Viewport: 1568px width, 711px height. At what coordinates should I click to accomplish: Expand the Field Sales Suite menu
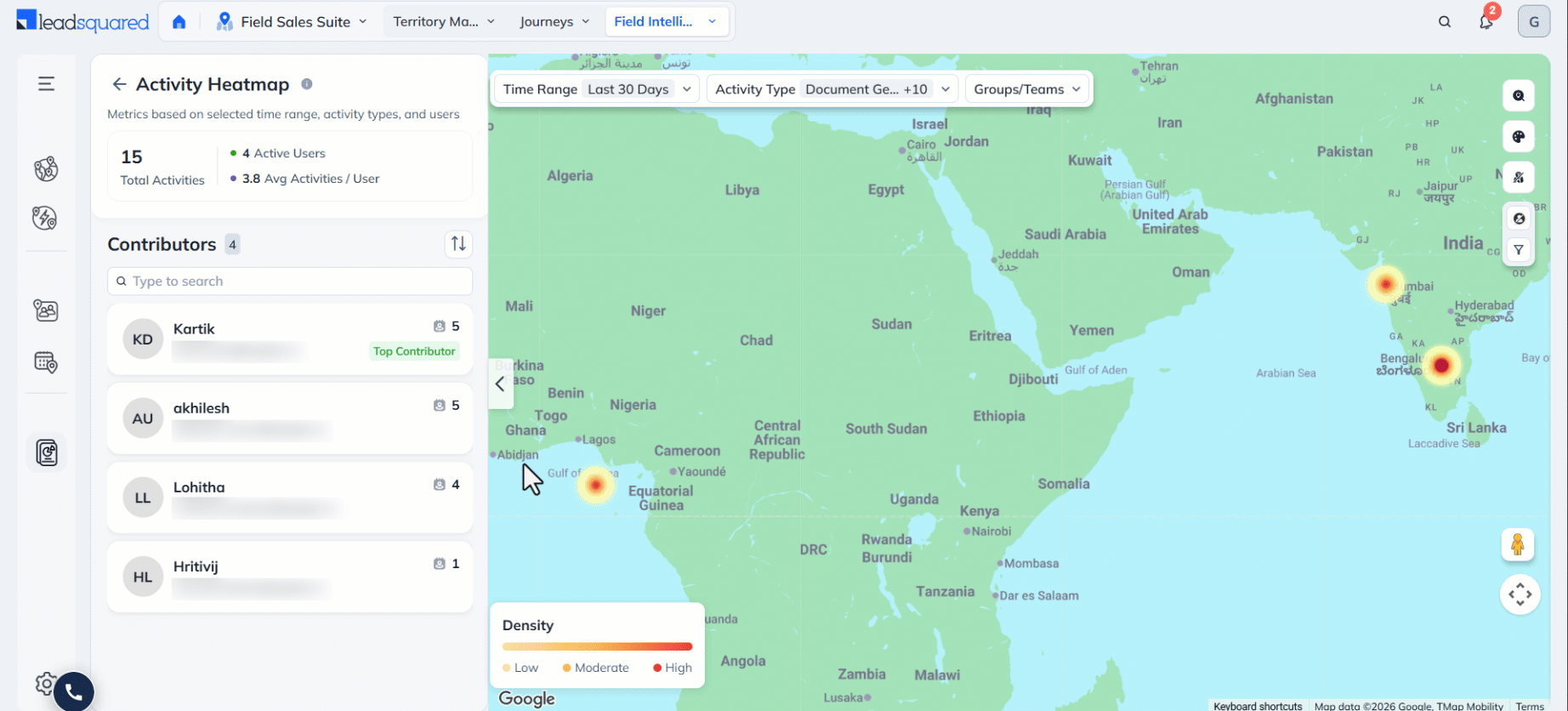(x=292, y=22)
